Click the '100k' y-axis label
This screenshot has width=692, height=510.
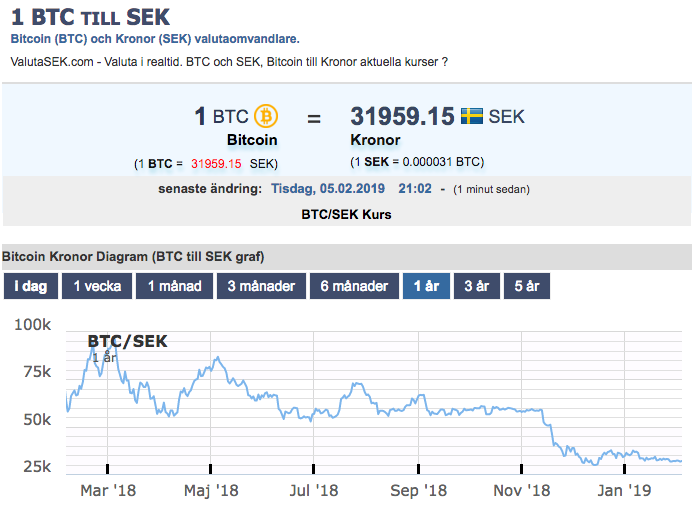(x=33, y=325)
